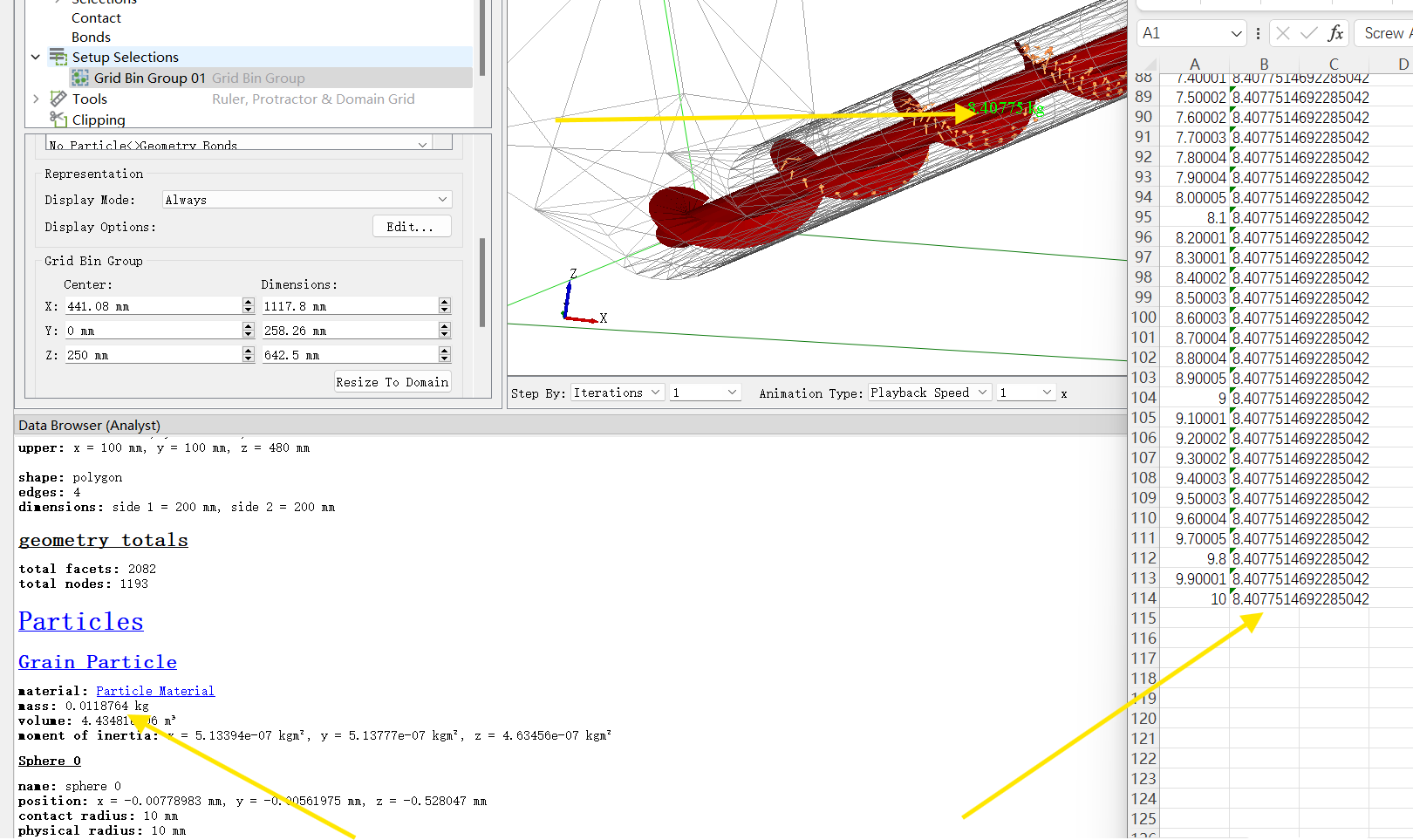Click the Resize To Domain button
The width and height of the screenshot is (1413, 840).
click(392, 382)
